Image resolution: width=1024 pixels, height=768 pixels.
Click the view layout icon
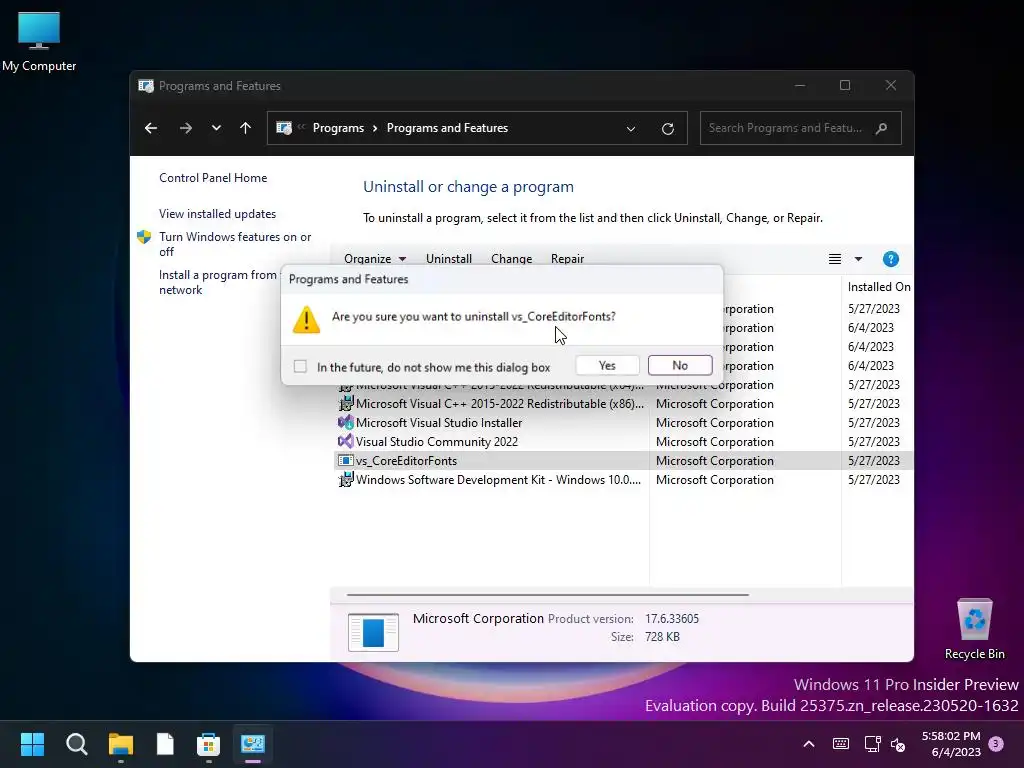(x=835, y=259)
